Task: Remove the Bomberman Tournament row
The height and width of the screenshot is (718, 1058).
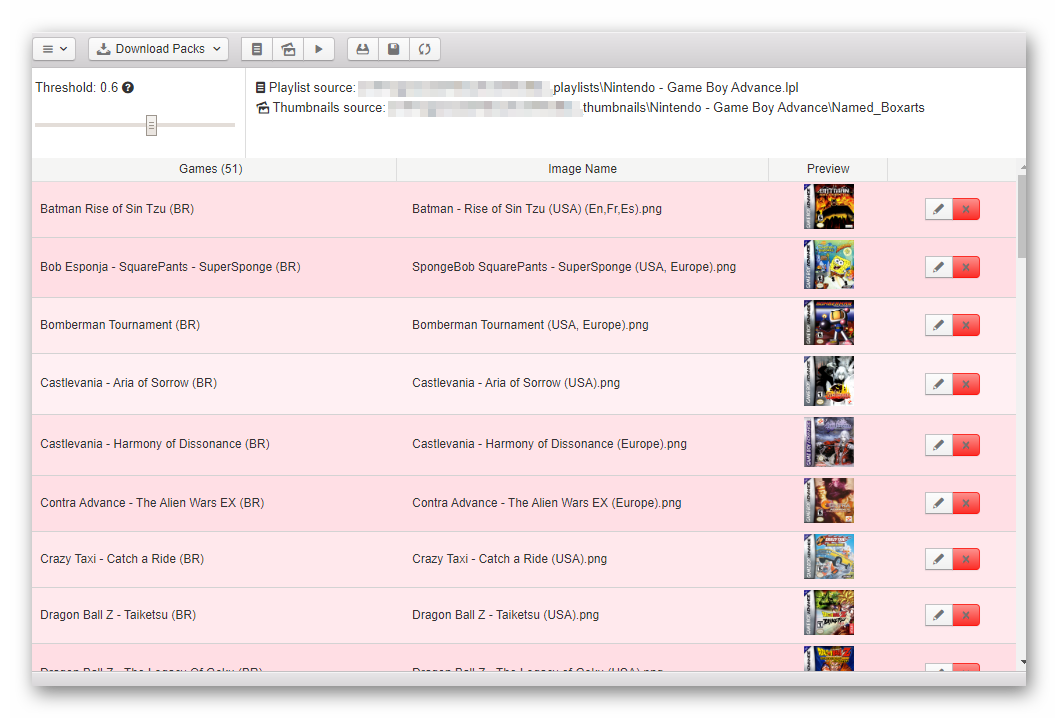Action: (966, 325)
